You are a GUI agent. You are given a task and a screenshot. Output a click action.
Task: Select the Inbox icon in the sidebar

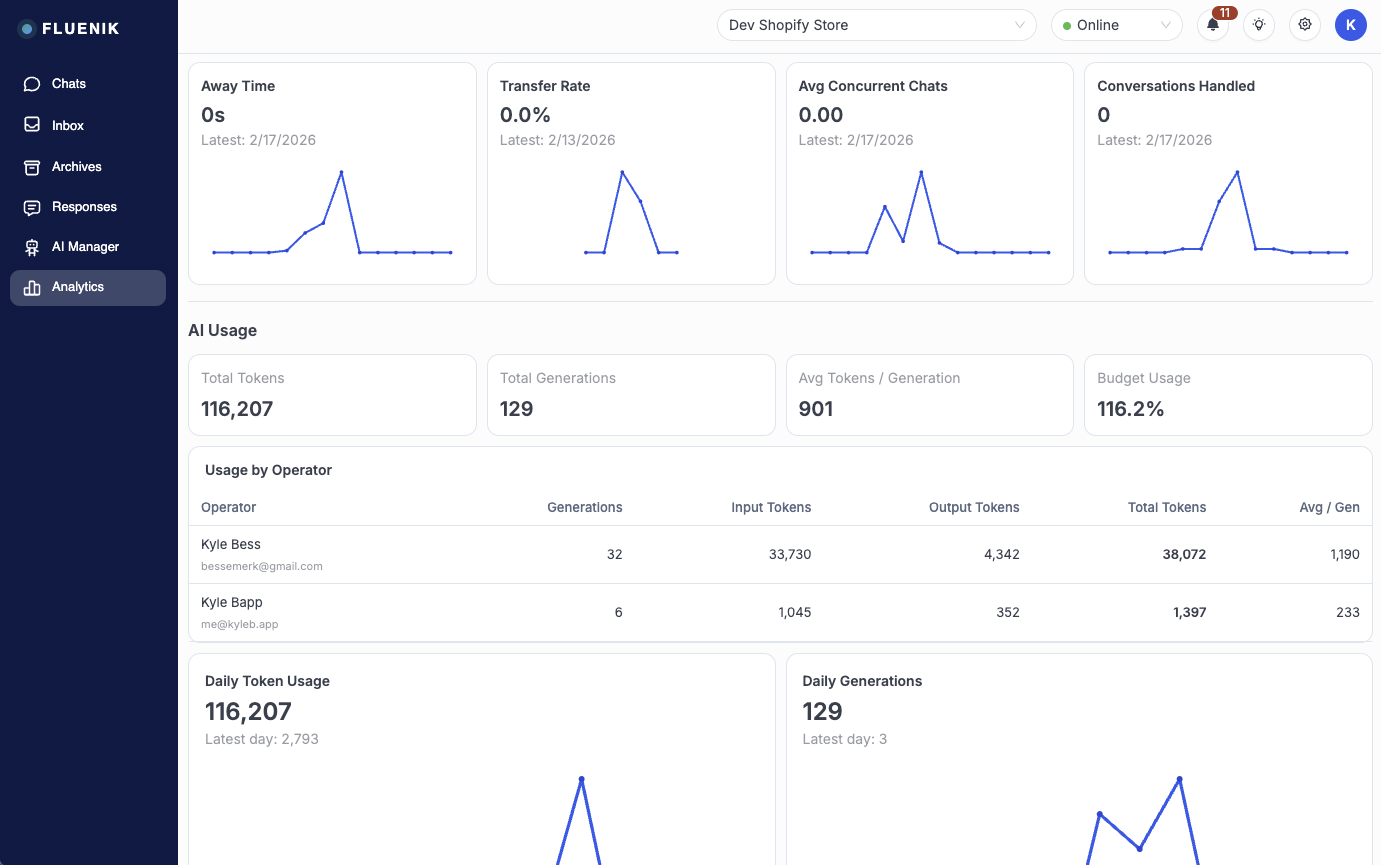click(x=31, y=124)
